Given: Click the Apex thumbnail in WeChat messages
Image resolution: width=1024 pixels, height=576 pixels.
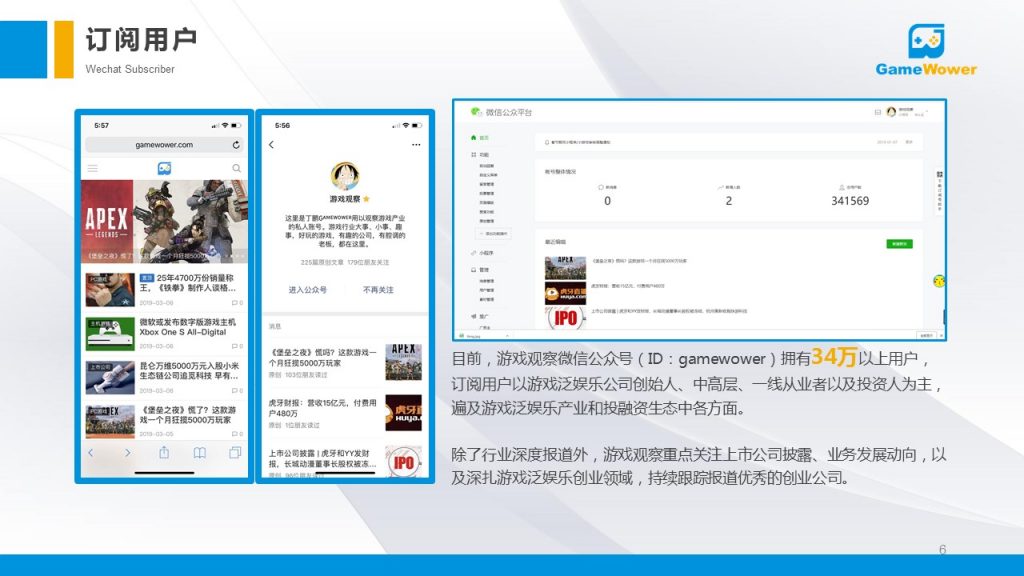Looking at the screenshot, I should (x=404, y=362).
